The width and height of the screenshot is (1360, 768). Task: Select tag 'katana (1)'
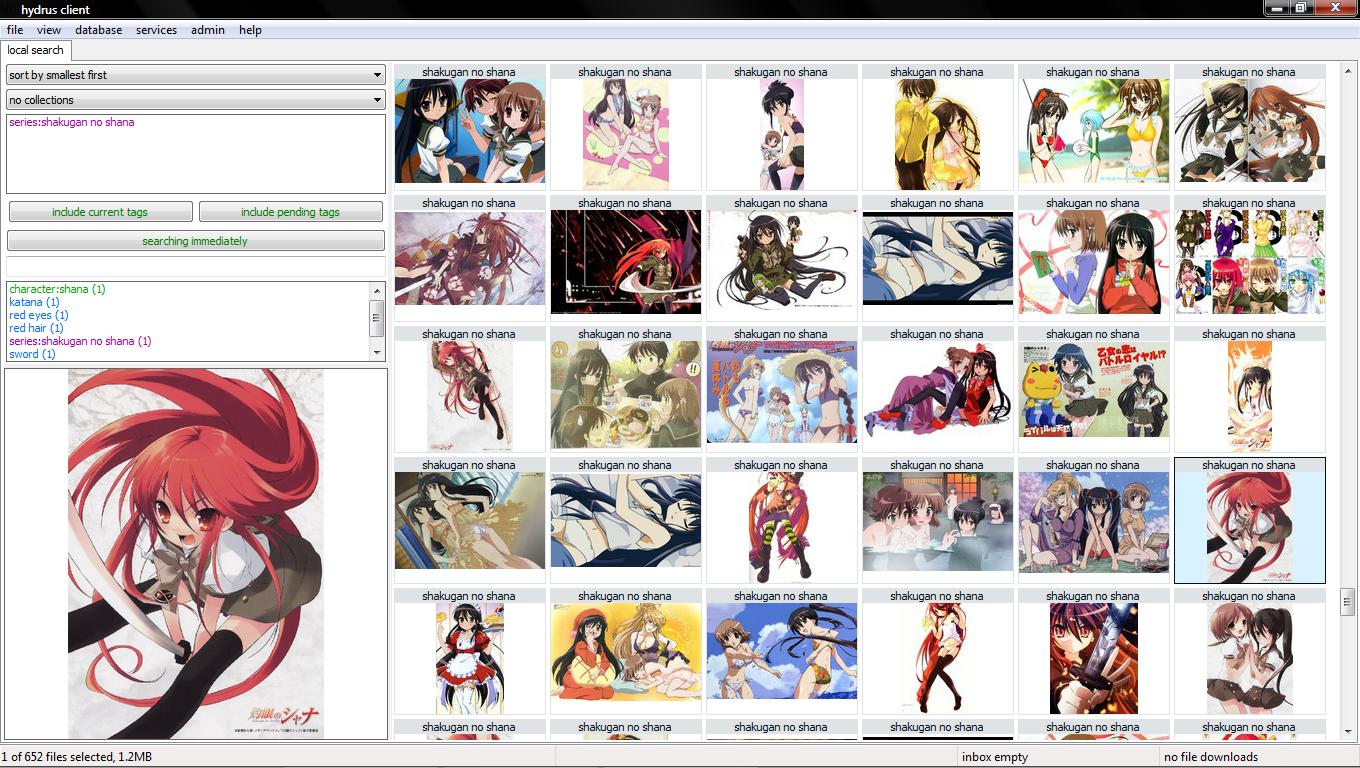34,302
